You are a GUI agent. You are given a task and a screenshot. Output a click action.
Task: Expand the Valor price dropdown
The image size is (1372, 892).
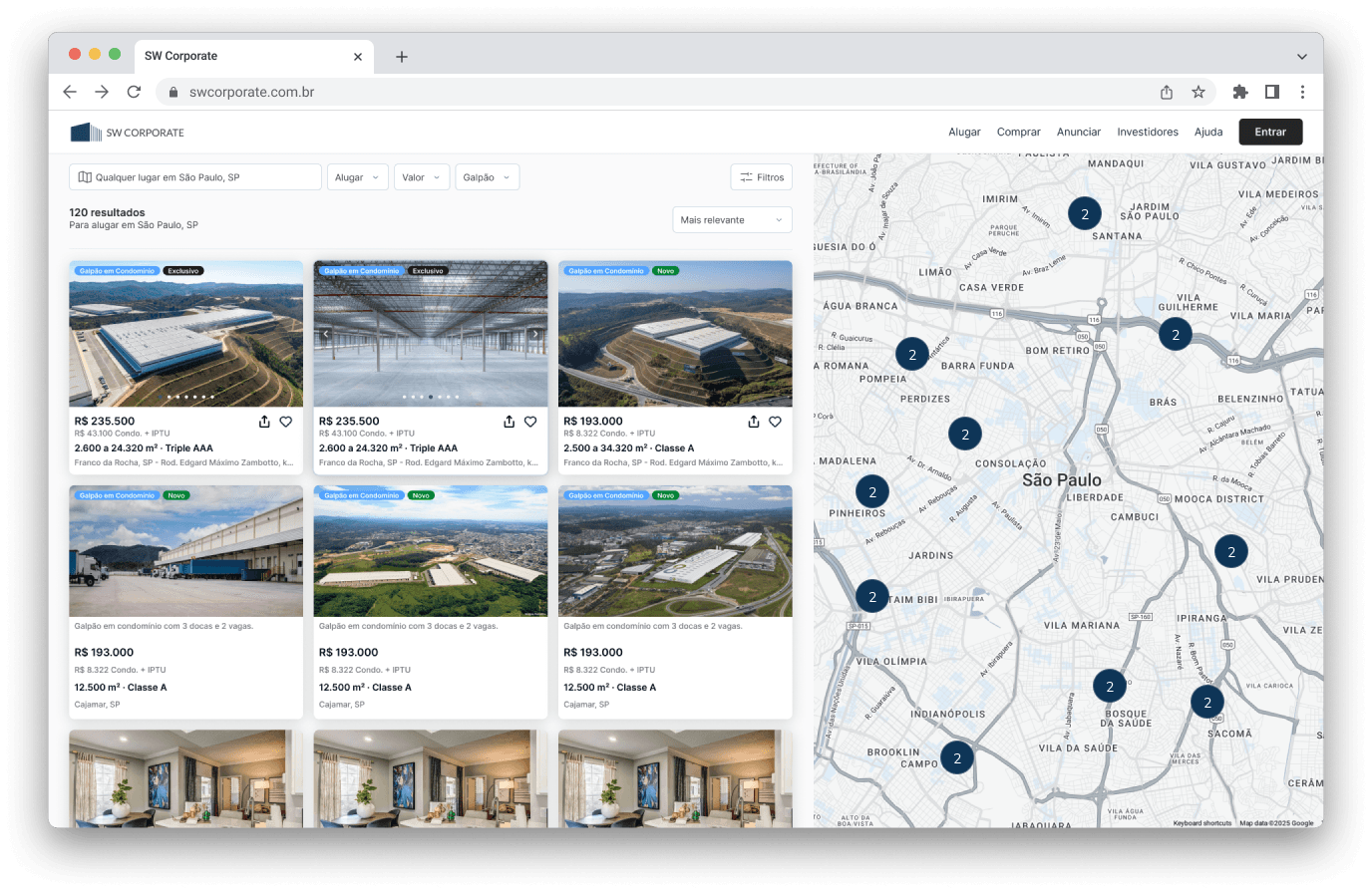click(x=422, y=177)
